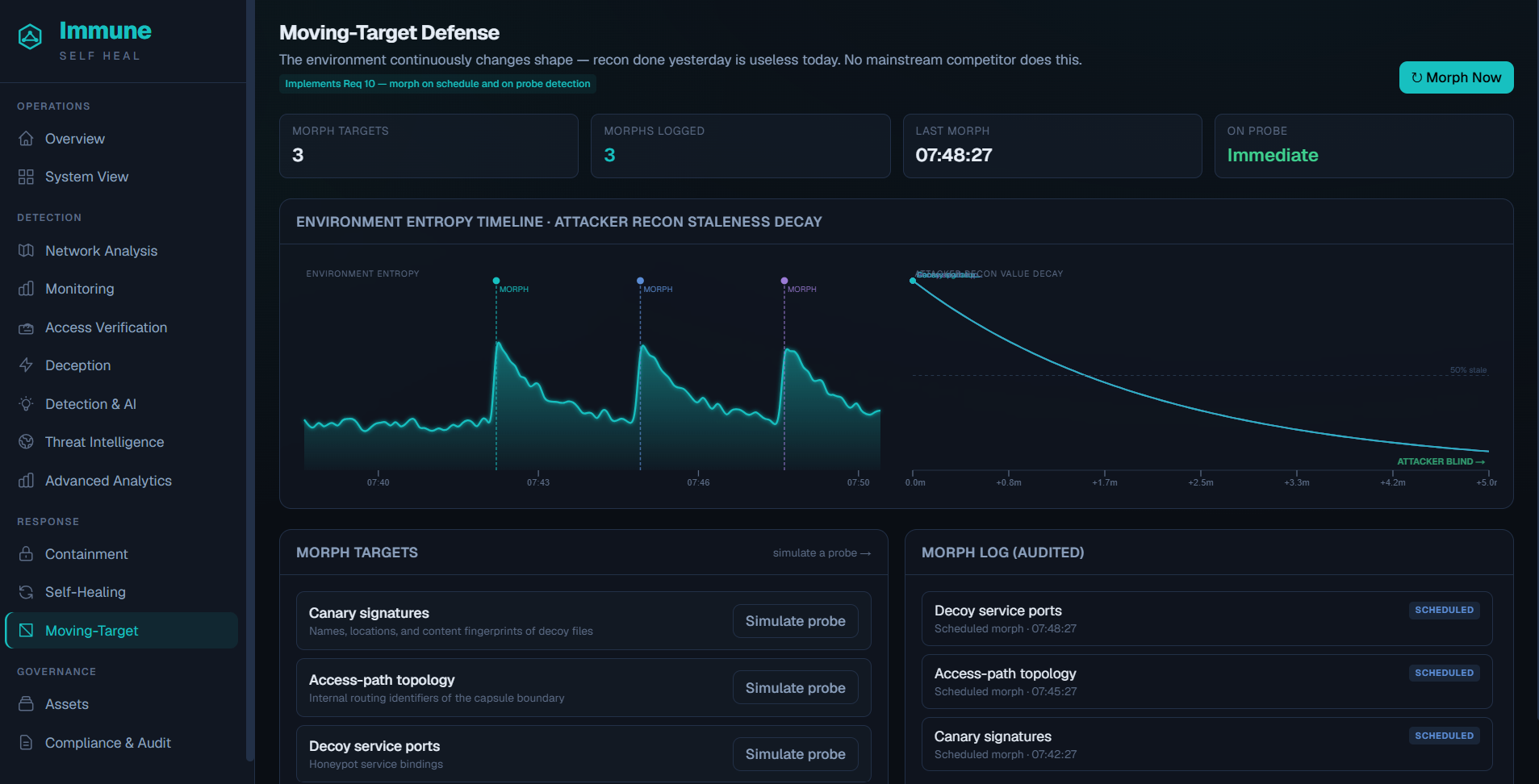Image resolution: width=1539 pixels, height=784 pixels.
Task: Select the System View grid icon
Action: point(26,177)
